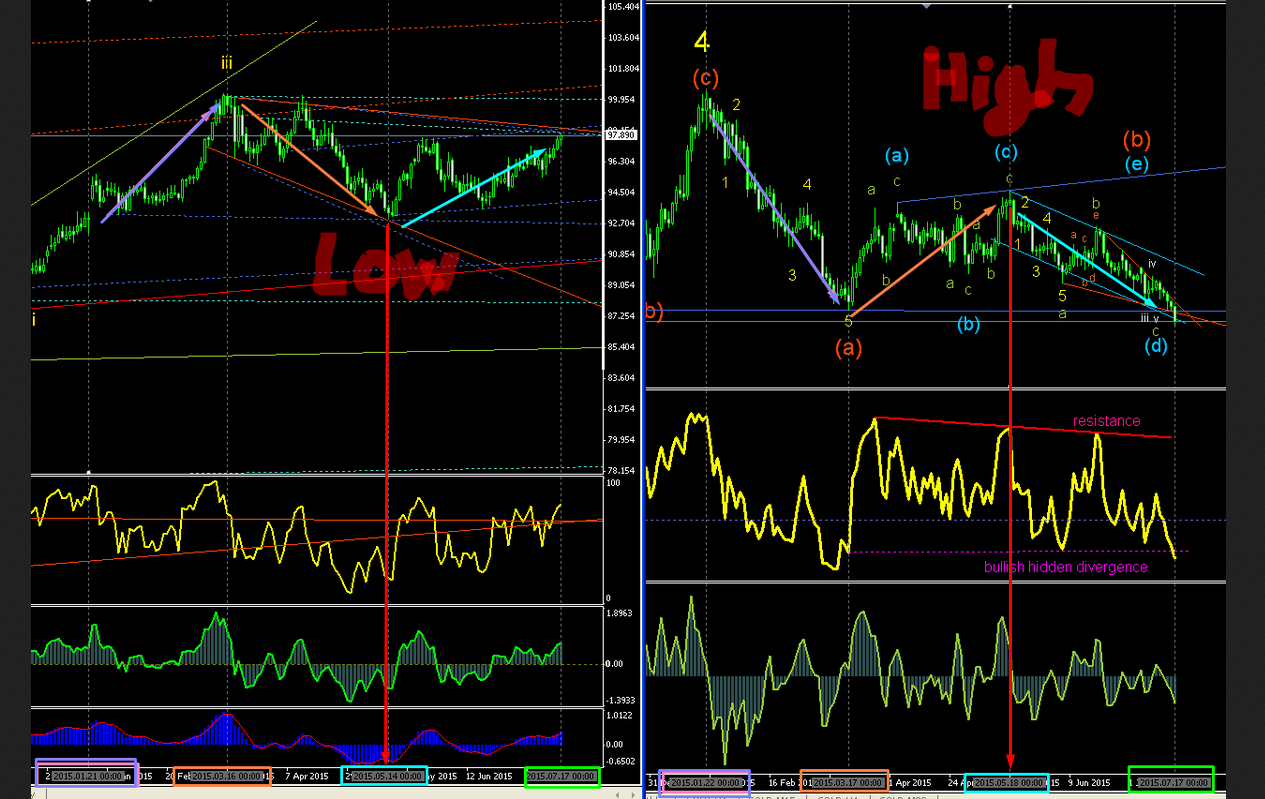Click the 83.604 price axis value
Screen dimensions: 1265x799
623,378
